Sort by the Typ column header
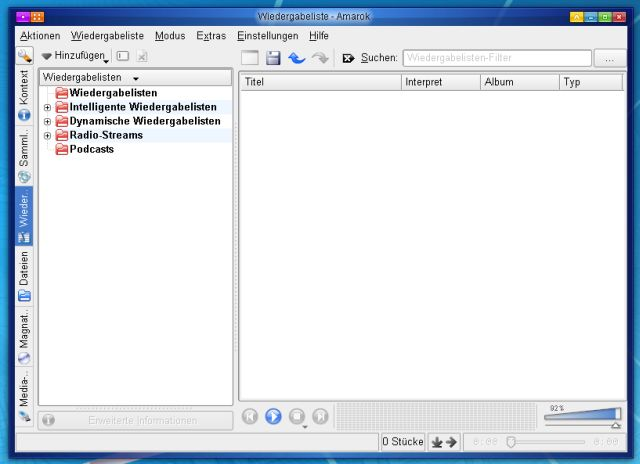 (591, 82)
